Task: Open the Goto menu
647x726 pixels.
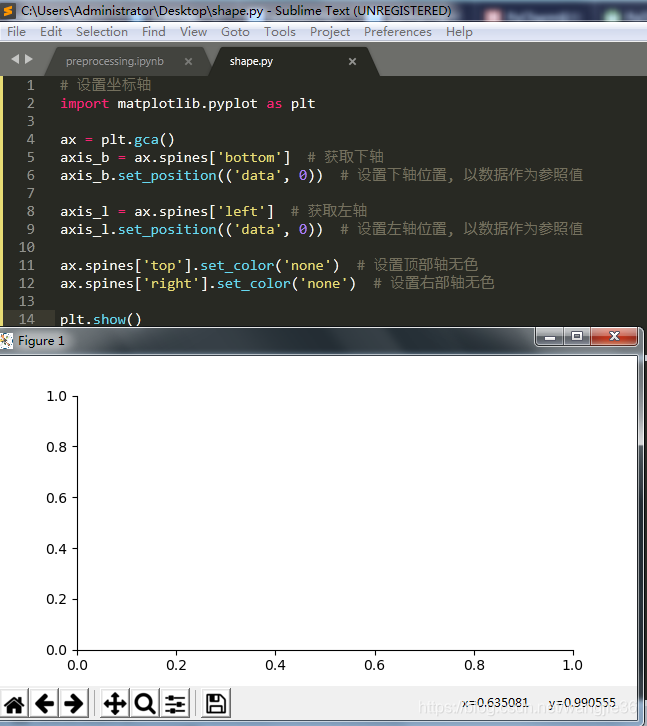Action: point(235,31)
